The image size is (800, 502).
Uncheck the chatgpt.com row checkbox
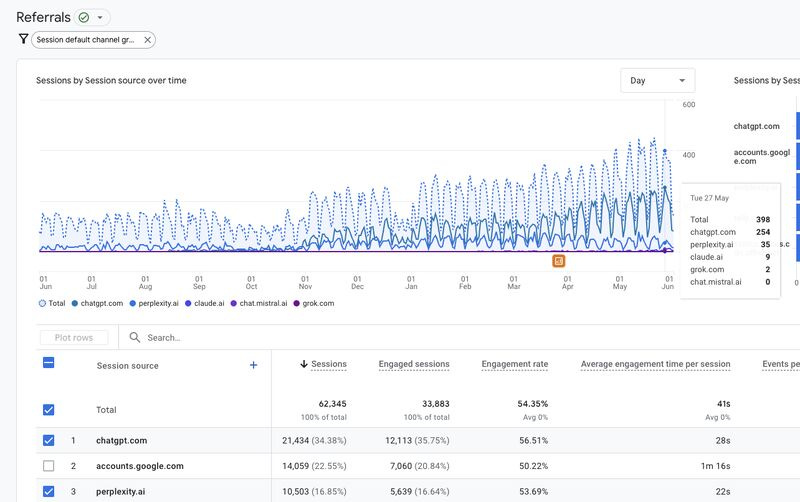coord(48,440)
